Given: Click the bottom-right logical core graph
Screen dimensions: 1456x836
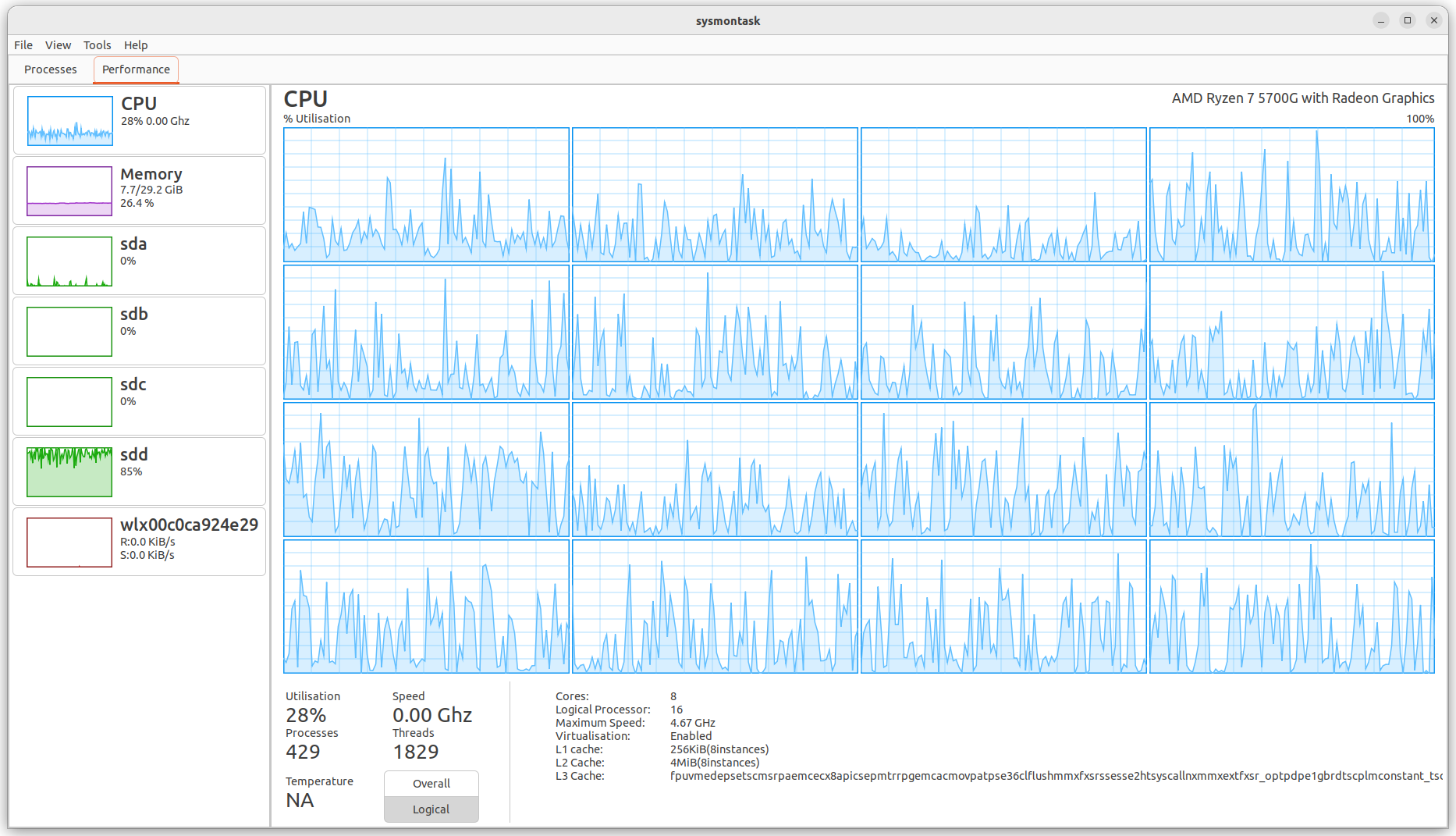Looking at the screenshot, I should [1292, 607].
